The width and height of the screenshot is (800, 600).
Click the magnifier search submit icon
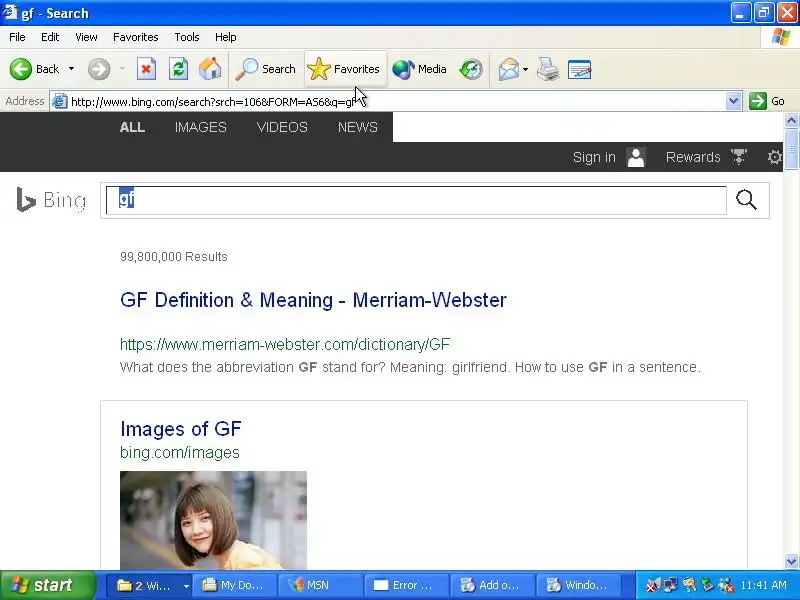click(746, 199)
